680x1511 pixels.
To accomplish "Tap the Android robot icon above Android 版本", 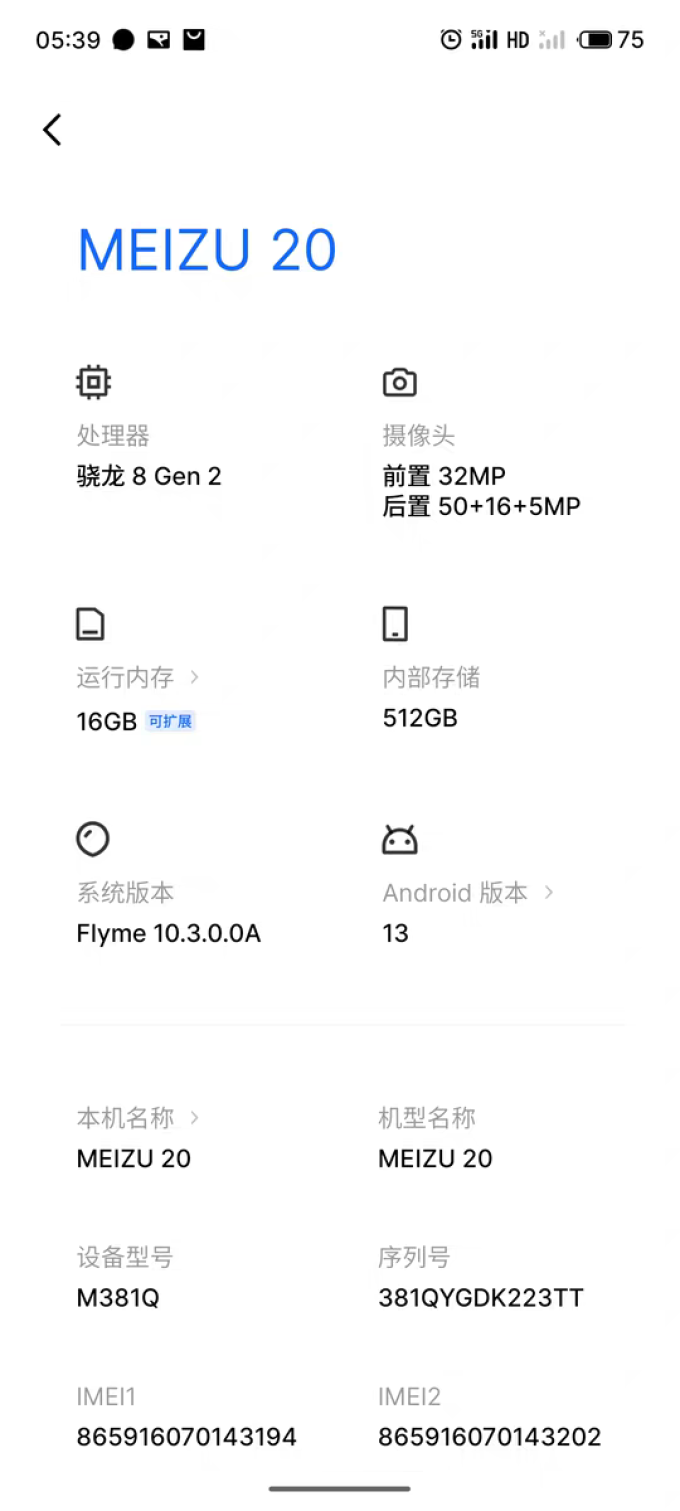I will click(x=399, y=839).
